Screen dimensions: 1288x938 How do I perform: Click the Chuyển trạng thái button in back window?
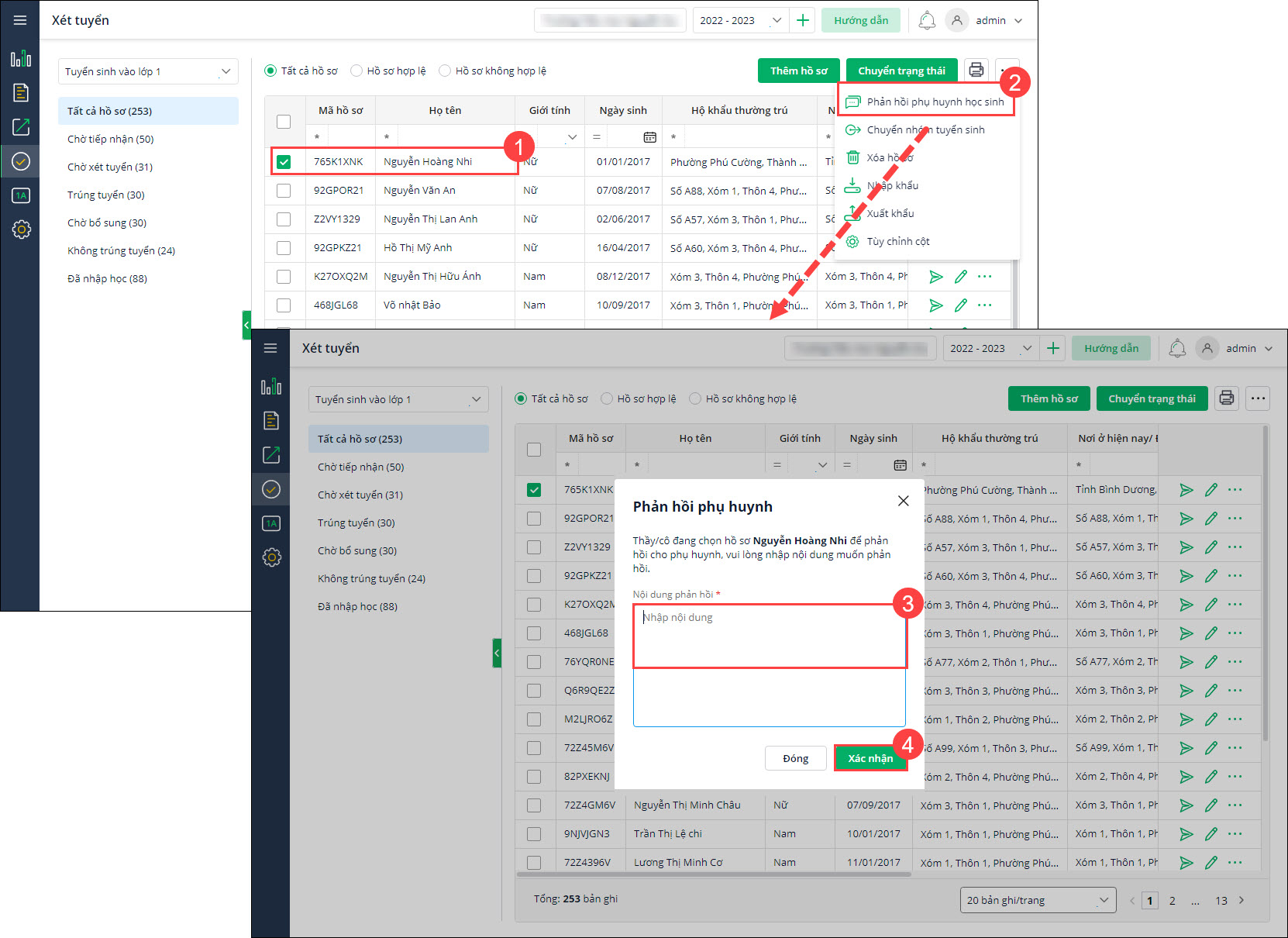tap(901, 71)
